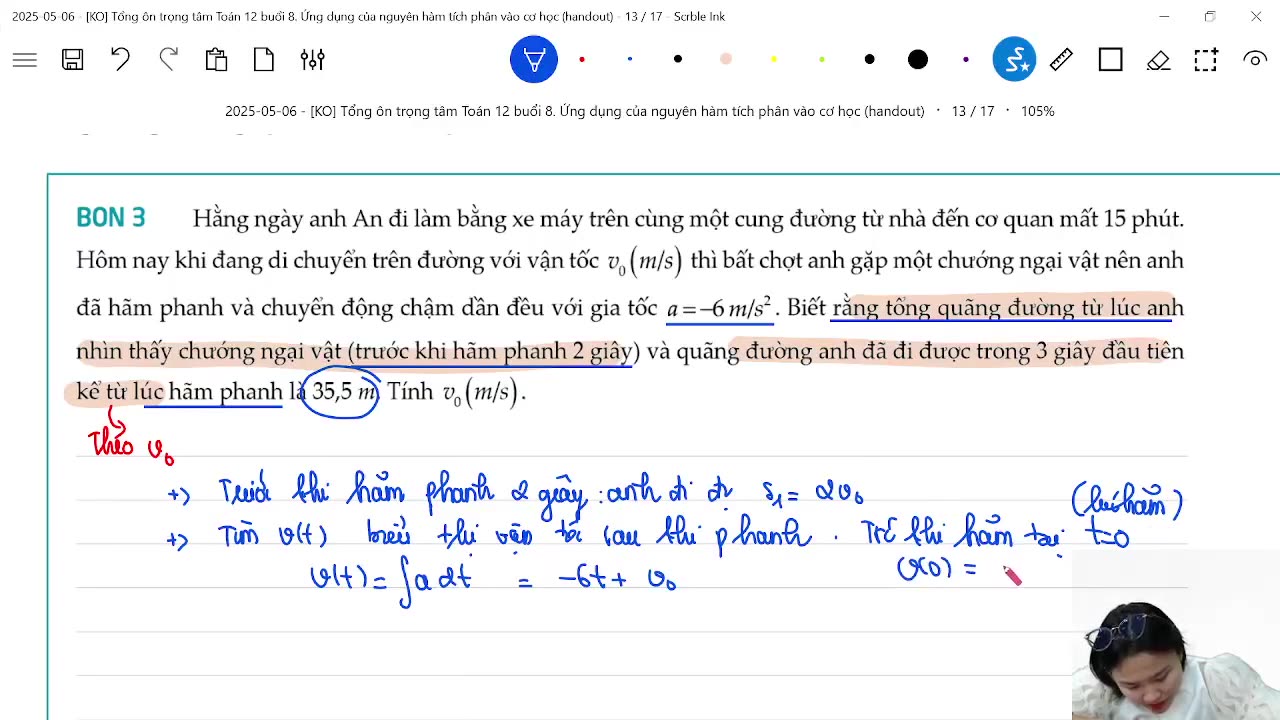Open the hamburger menu
1280x720 pixels.
25,60
